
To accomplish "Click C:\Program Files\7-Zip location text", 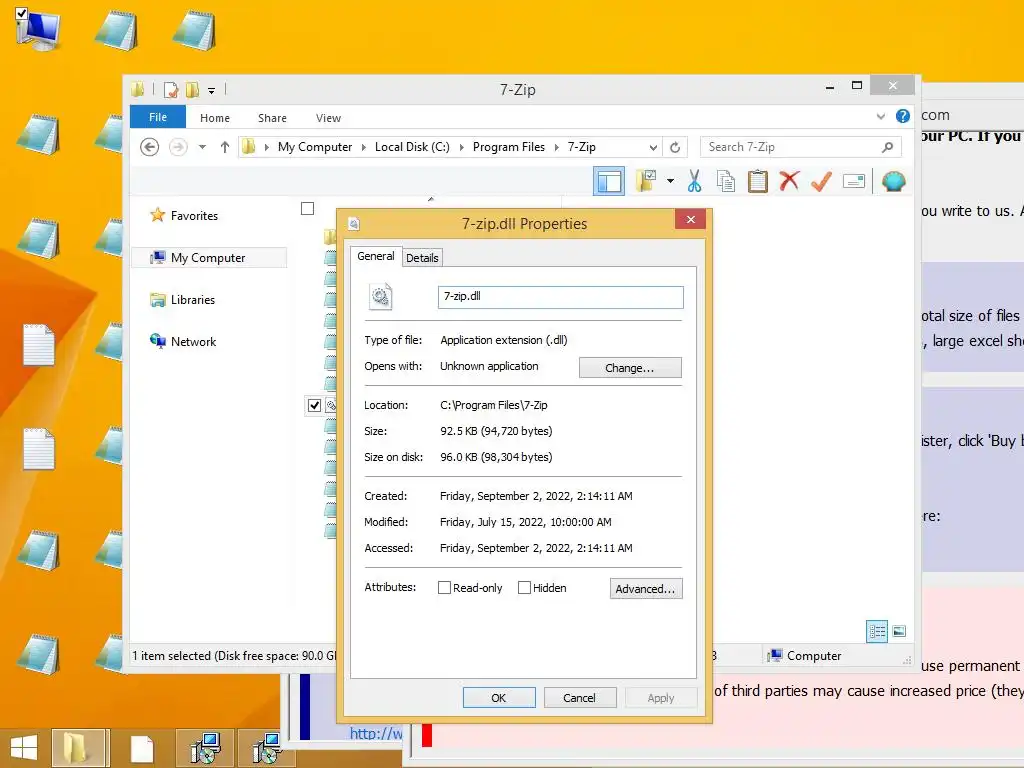I will click(x=494, y=405).
